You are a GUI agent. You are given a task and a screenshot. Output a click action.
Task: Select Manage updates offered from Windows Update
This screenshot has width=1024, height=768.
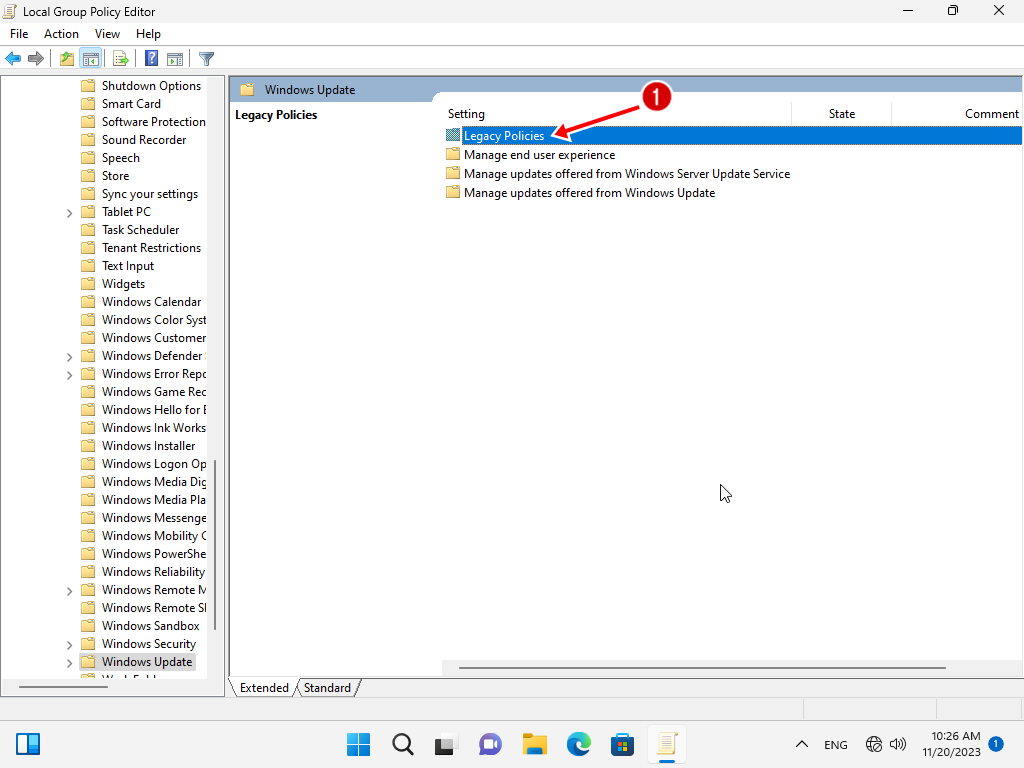point(589,193)
